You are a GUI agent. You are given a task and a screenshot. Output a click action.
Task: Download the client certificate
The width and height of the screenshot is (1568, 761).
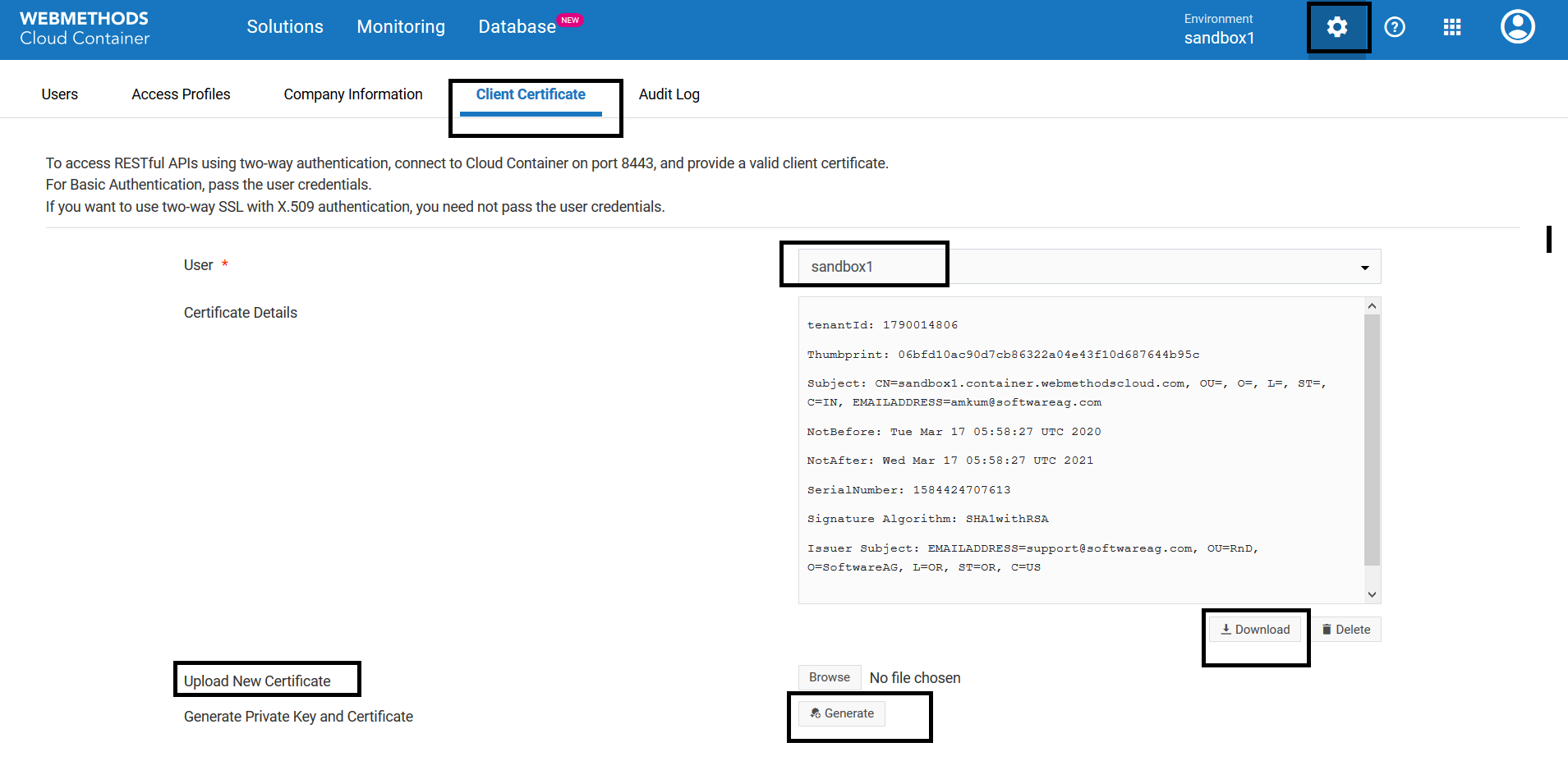click(1255, 630)
